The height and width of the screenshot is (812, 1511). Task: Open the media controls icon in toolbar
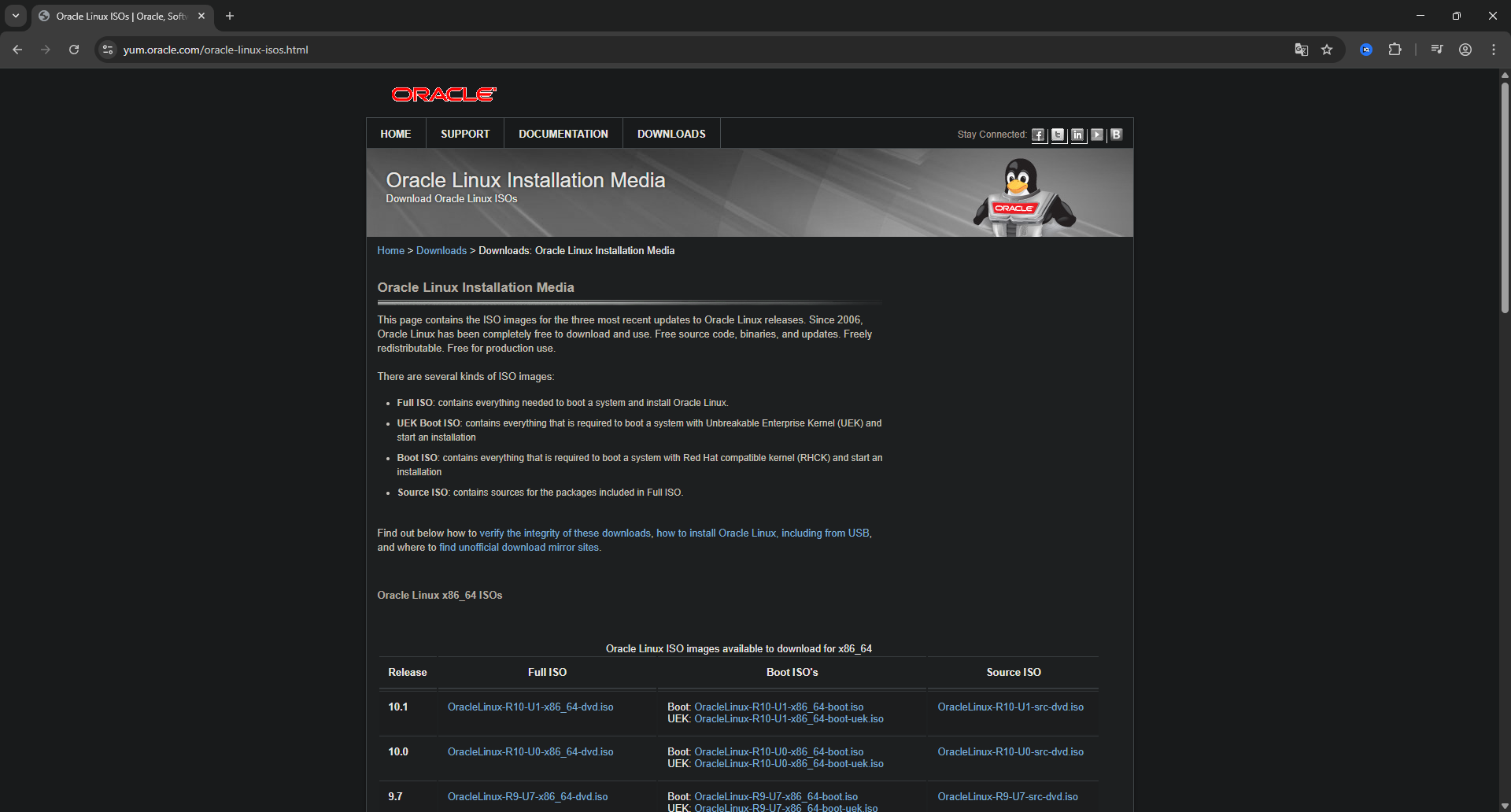pos(1437,50)
